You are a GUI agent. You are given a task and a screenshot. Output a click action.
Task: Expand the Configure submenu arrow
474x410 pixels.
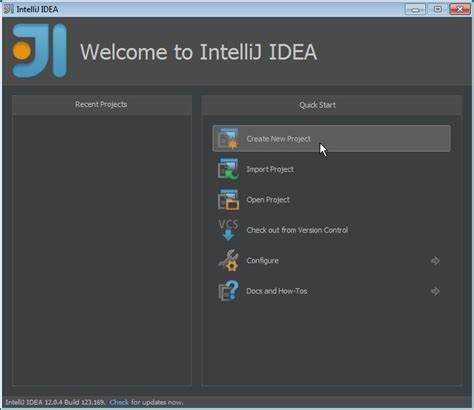click(x=435, y=261)
